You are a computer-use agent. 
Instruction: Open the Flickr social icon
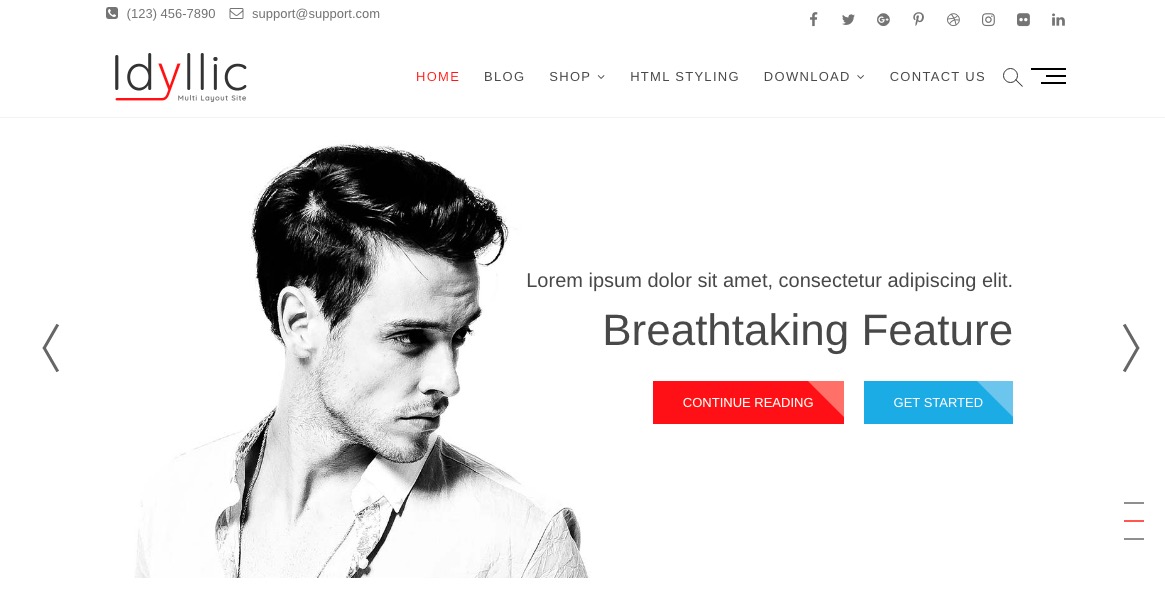point(1023,19)
